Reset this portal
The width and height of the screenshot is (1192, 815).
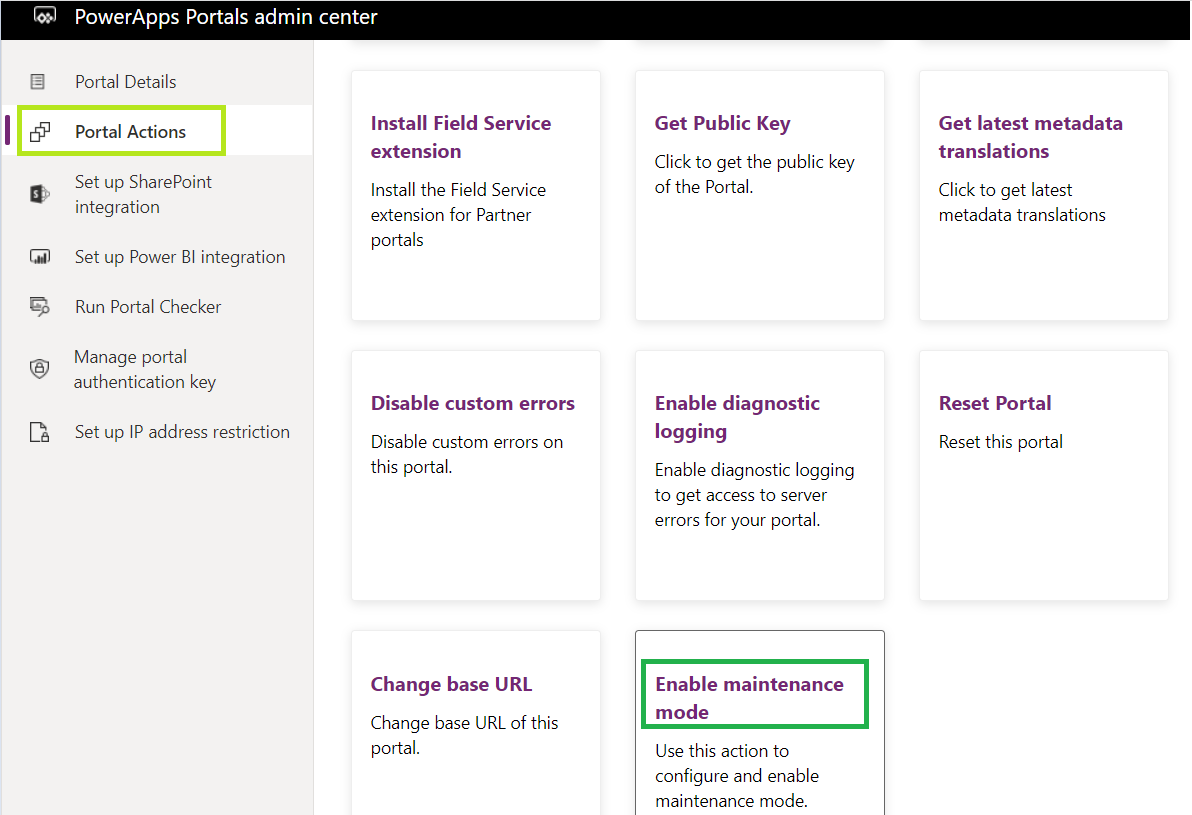tap(995, 403)
